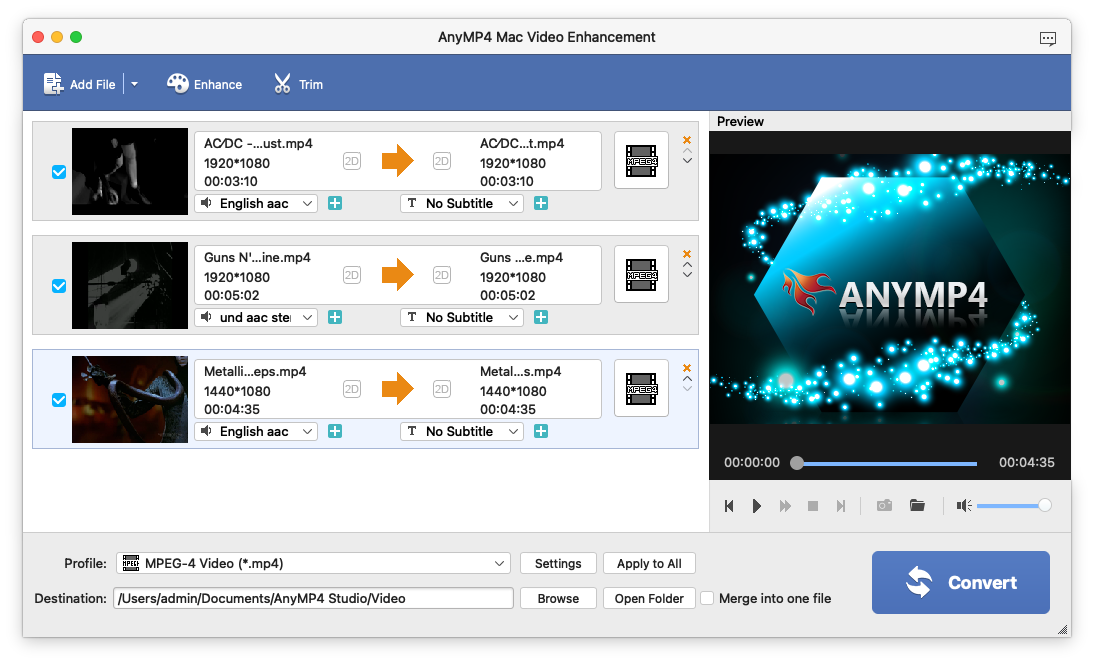The height and width of the screenshot is (664, 1094).
Task: Toggle output 2D mode for AC/DC video
Action: 442,161
